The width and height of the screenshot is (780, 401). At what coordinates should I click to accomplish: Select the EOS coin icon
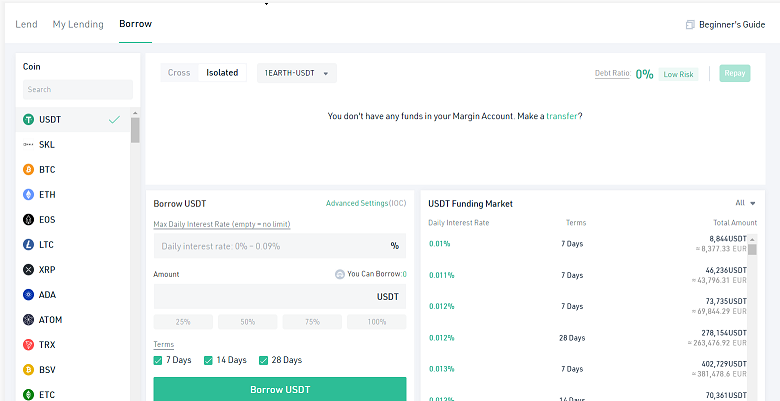pos(28,219)
